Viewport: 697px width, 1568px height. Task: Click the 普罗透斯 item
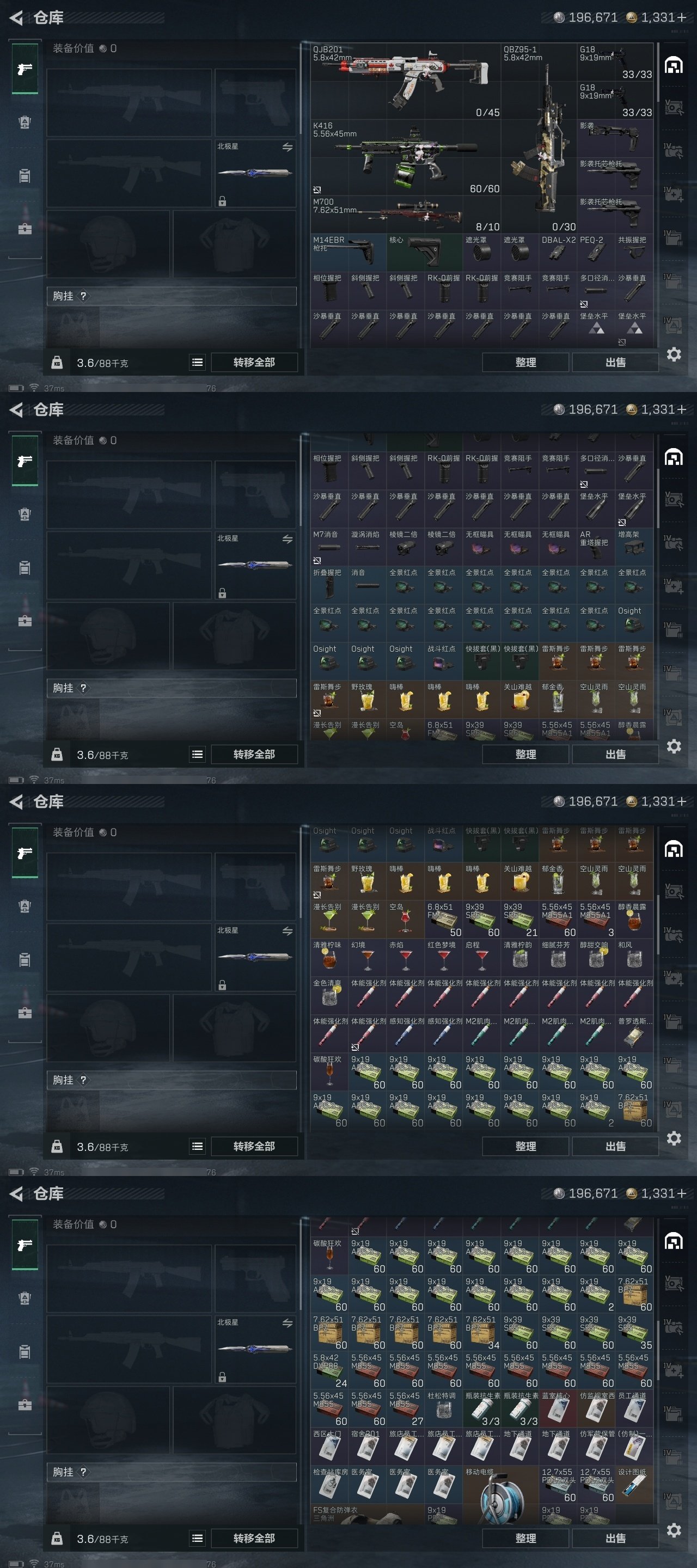pos(634,1033)
